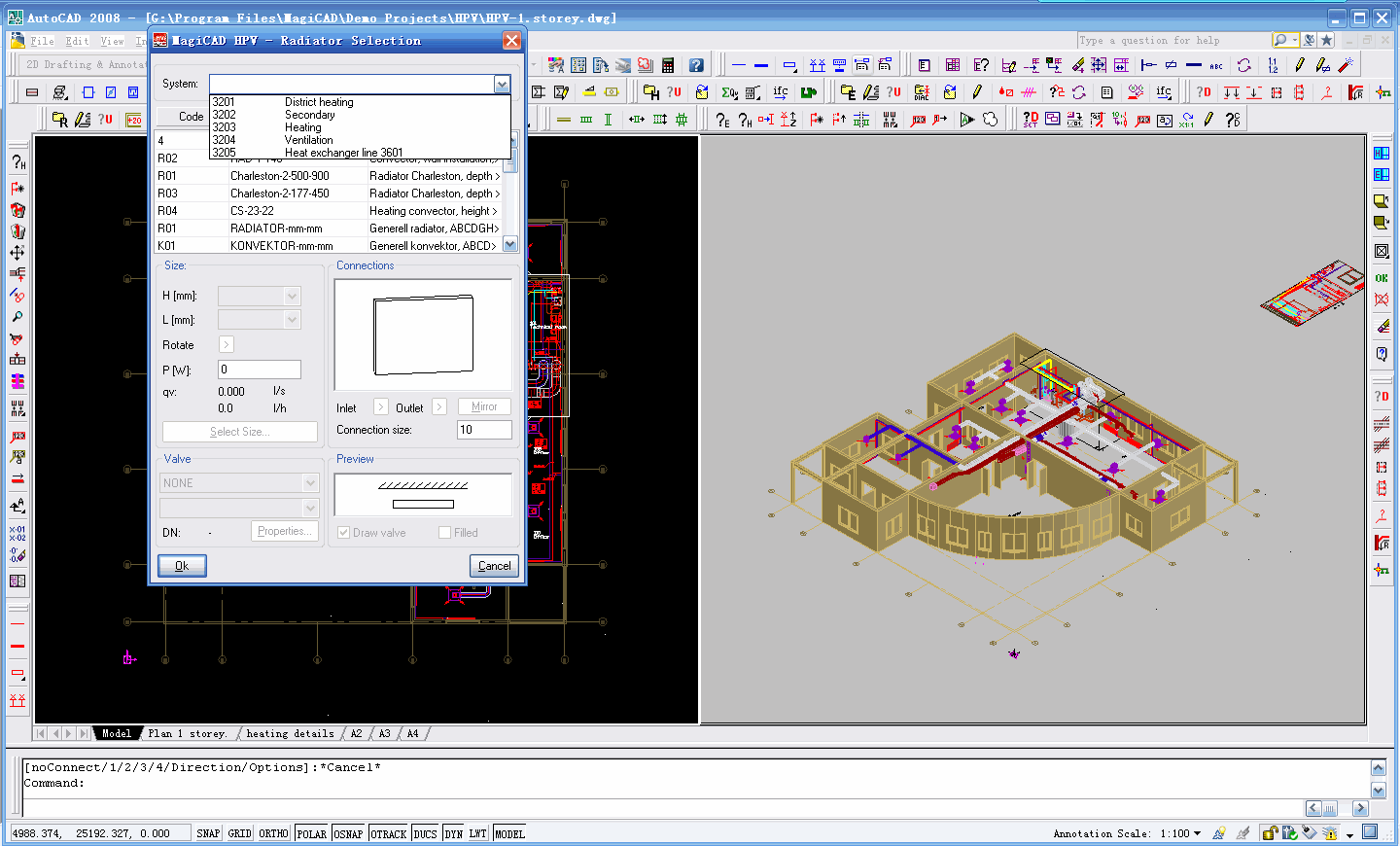The image size is (1400, 846).
Task: Open the File menu
Action: coord(42,41)
